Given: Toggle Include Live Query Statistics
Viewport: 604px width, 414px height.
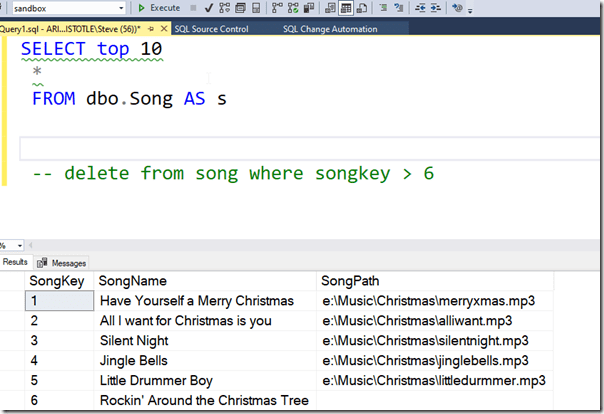Looking at the screenshot, I should coord(293,8).
